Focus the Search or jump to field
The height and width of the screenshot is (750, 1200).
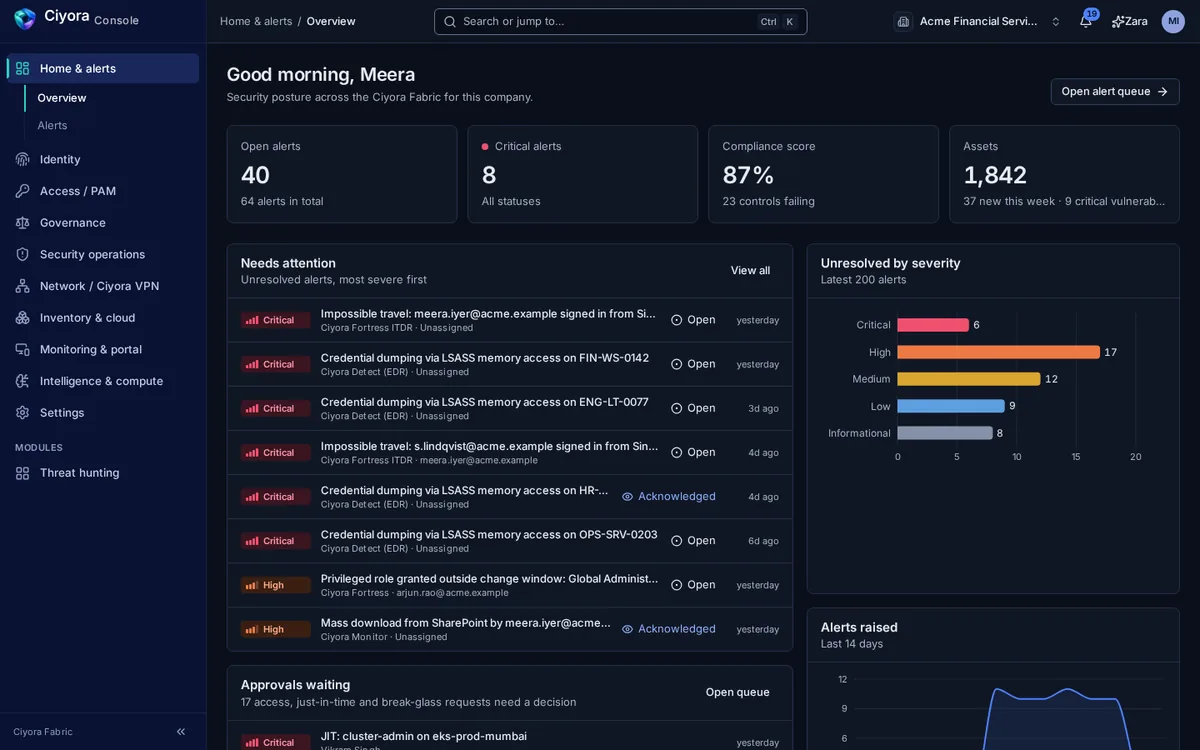(x=620, y=21)
